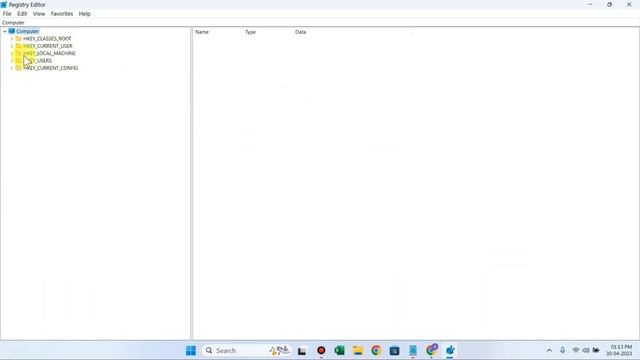
Task: Click the battery tray icon
Action: (x=596, y=350)
